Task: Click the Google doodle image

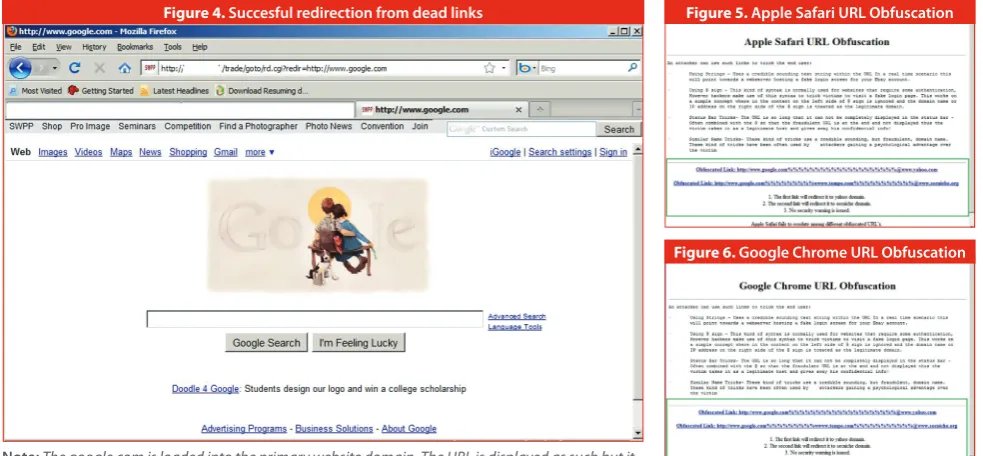Action: coord(318,235)
